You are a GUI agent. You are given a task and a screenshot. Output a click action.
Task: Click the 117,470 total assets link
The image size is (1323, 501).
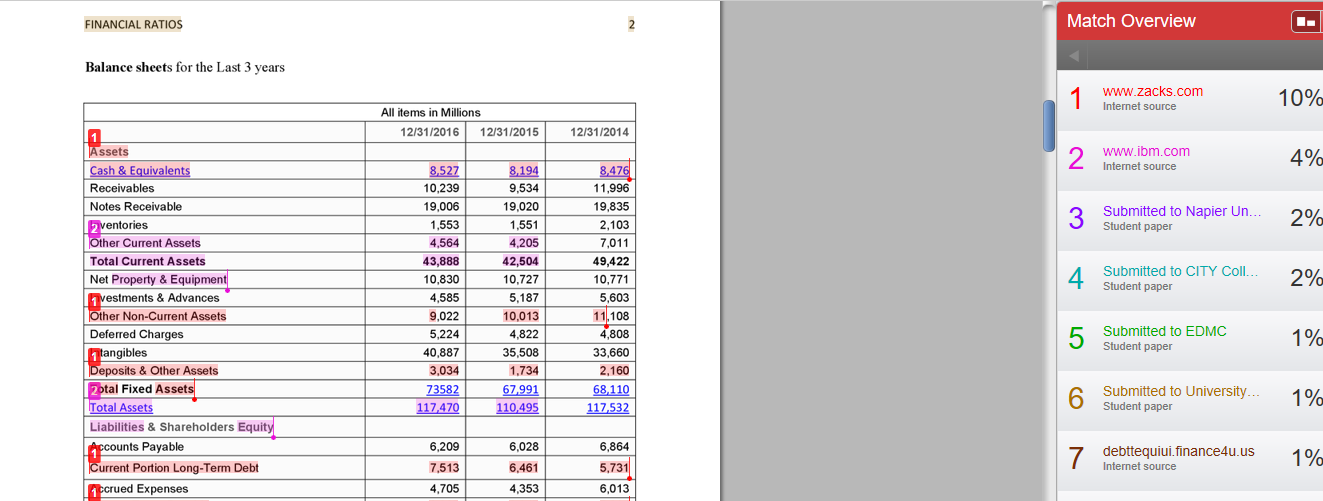pyautogui.click(x=438, y=408)
